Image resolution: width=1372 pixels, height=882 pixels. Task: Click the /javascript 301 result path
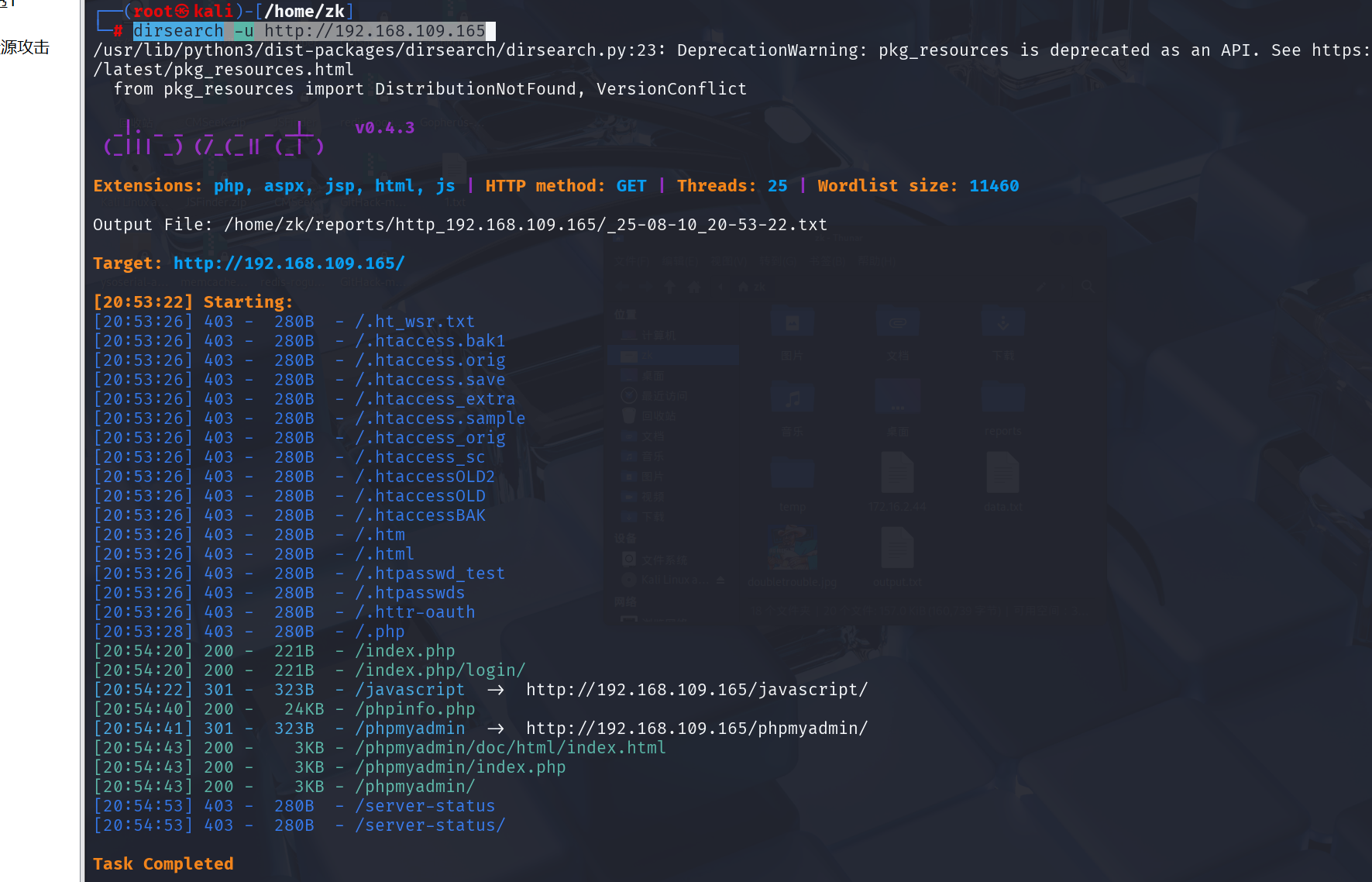click(x=410, y=690)
